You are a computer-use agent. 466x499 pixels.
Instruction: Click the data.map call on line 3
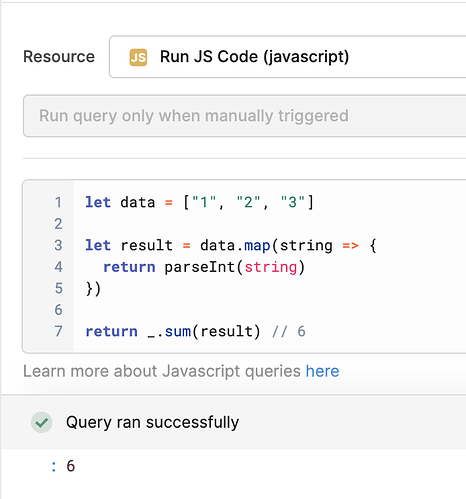tap(235, 246)
